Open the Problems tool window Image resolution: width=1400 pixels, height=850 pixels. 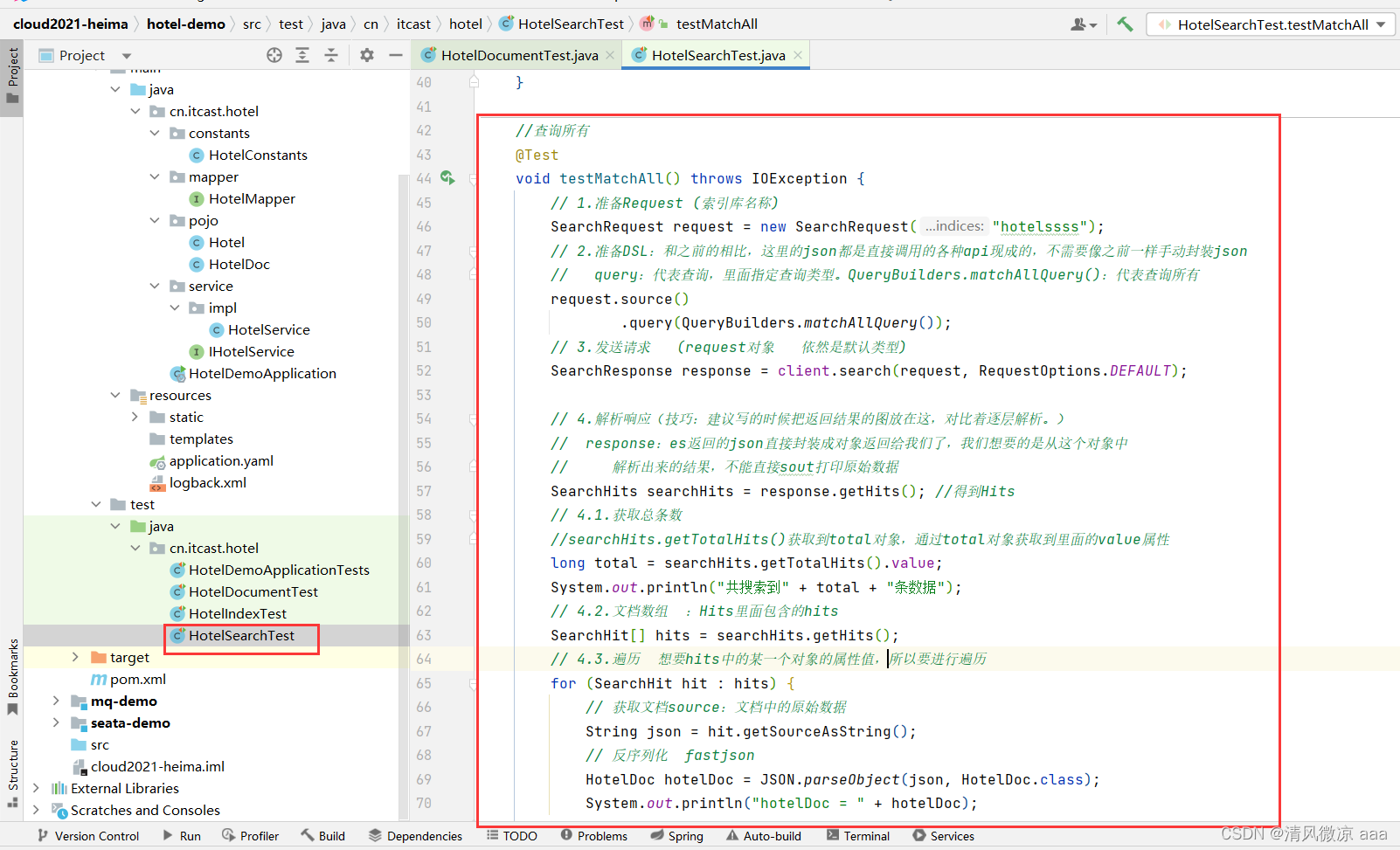593,836
